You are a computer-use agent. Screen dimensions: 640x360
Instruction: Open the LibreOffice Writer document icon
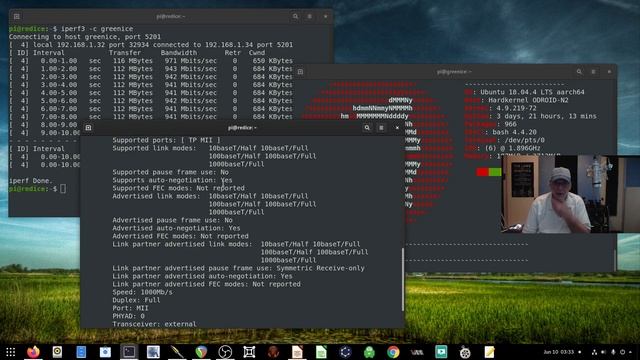pyautogui.click(x=297, y=352)
